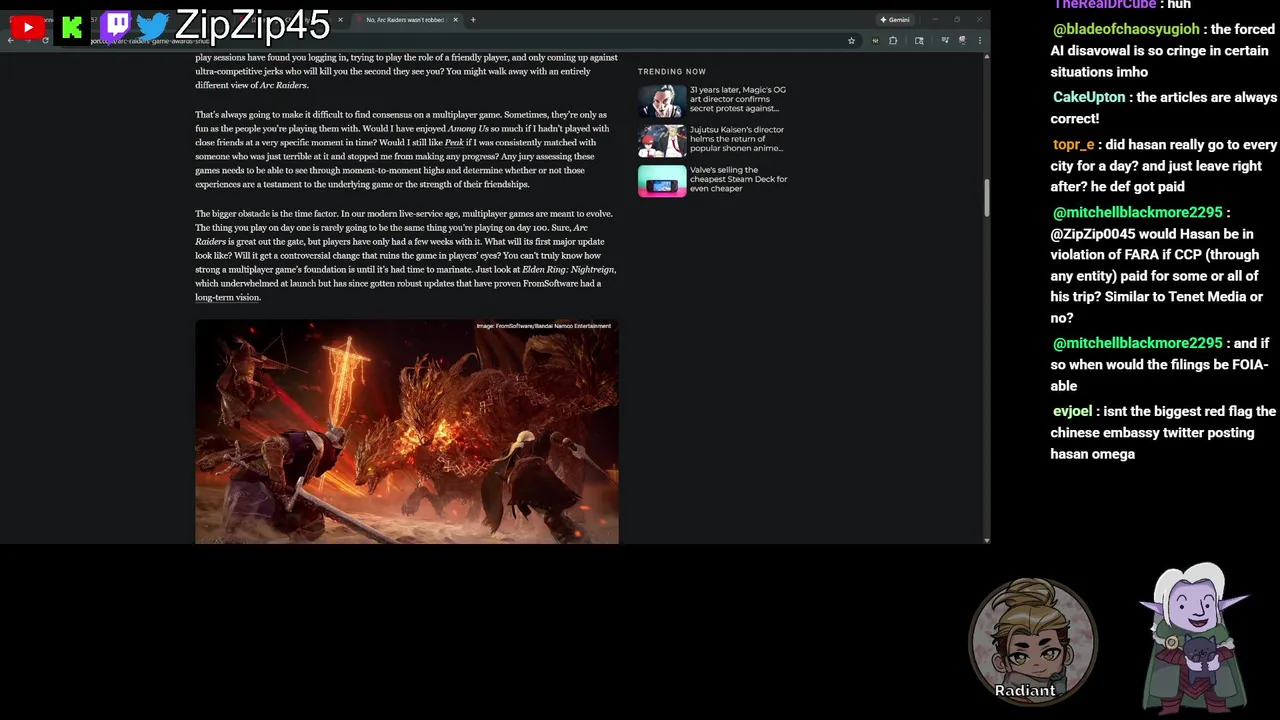Click chat username 'TheRealDrCube'
This screenshot has width=1280, height=720.
click(1105, 4)
